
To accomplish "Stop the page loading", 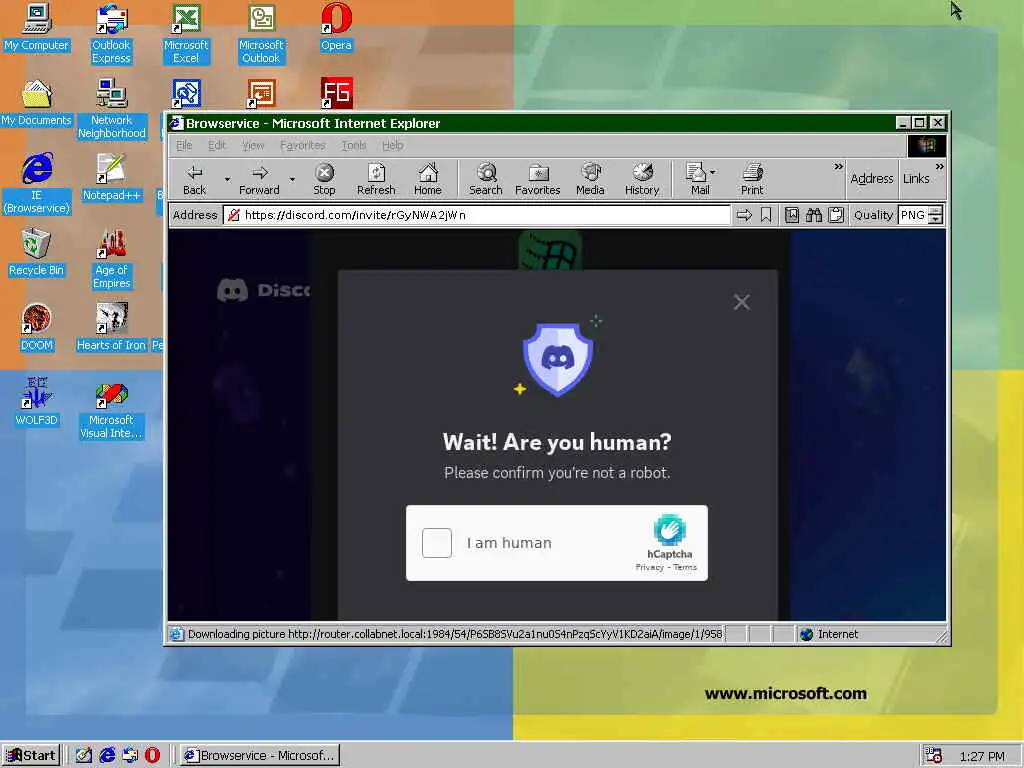I will [x=324, y=179].
